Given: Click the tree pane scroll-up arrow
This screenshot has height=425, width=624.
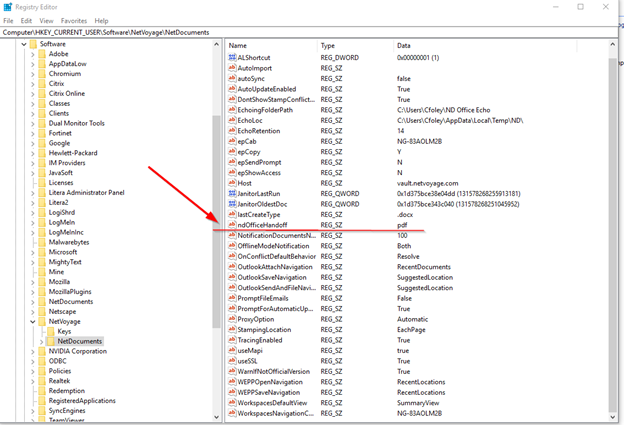Looking at the screenshot, I should (216, 44).
